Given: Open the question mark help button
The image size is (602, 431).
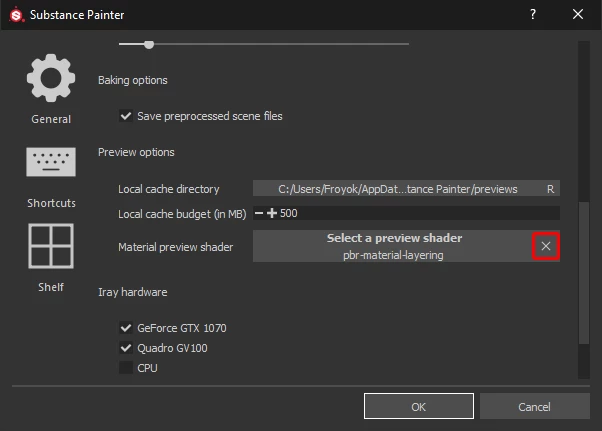Looking at the screenshot, I should [x=533, y=14].
